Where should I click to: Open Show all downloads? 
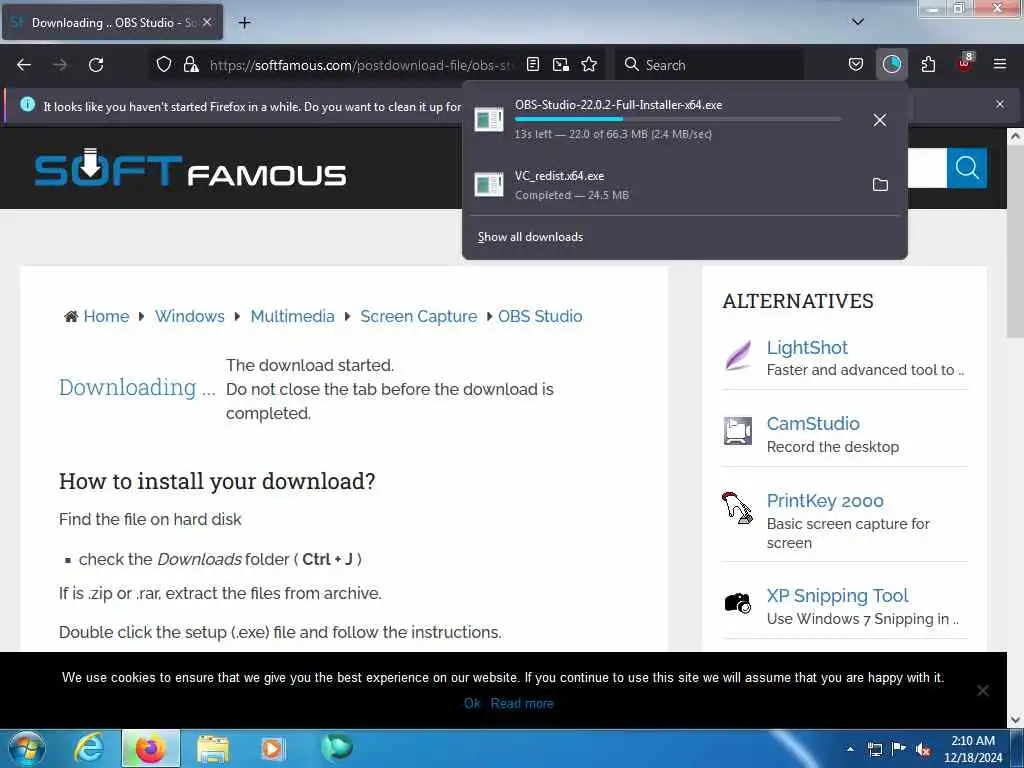[530, 237]
